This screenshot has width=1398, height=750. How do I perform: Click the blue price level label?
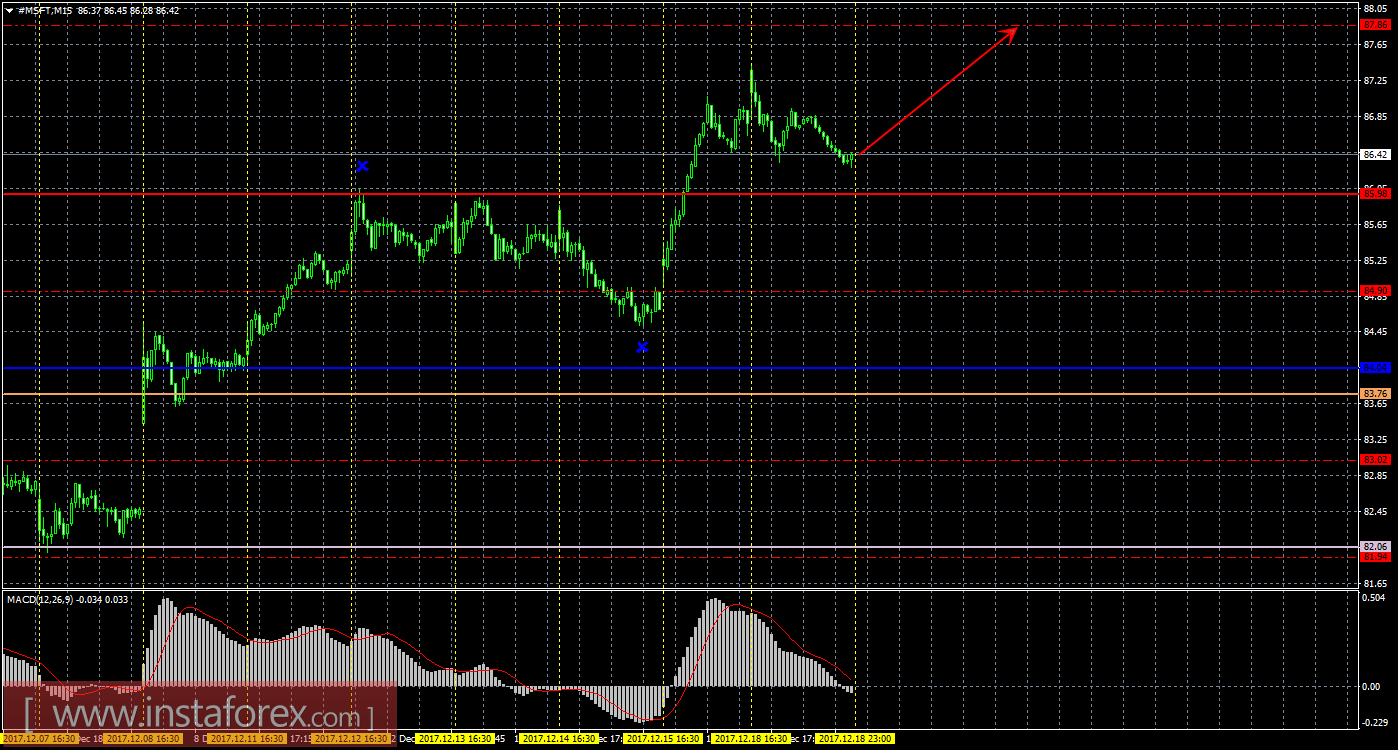coord(1374,368)
